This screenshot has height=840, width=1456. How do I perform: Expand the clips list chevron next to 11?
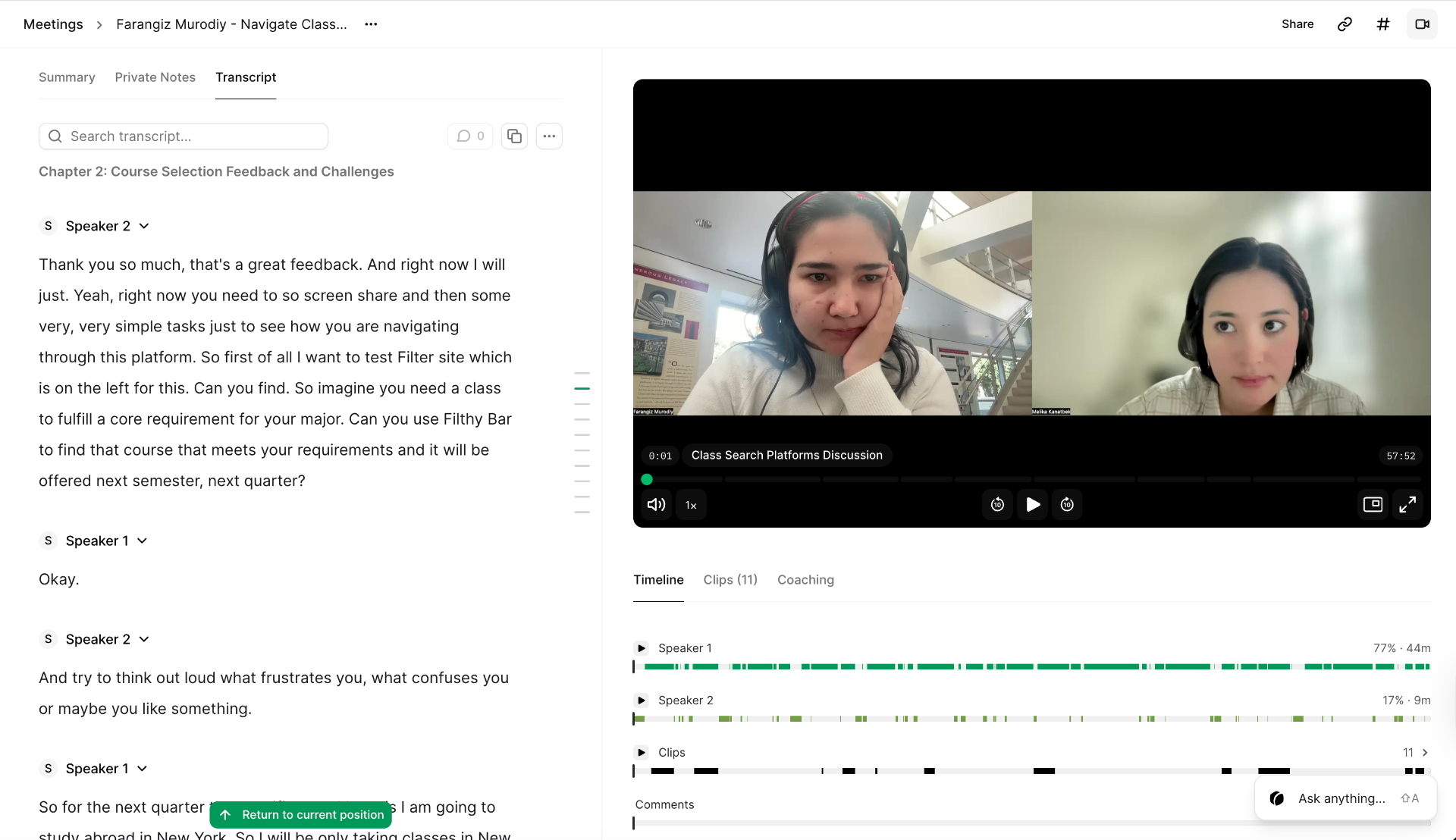click(x=1425, y=753)
